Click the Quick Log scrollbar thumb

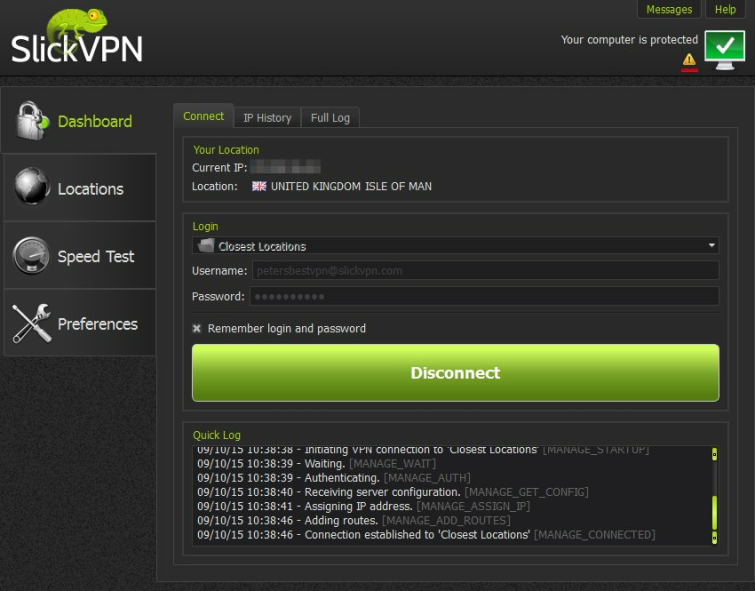tap(715, 512)
